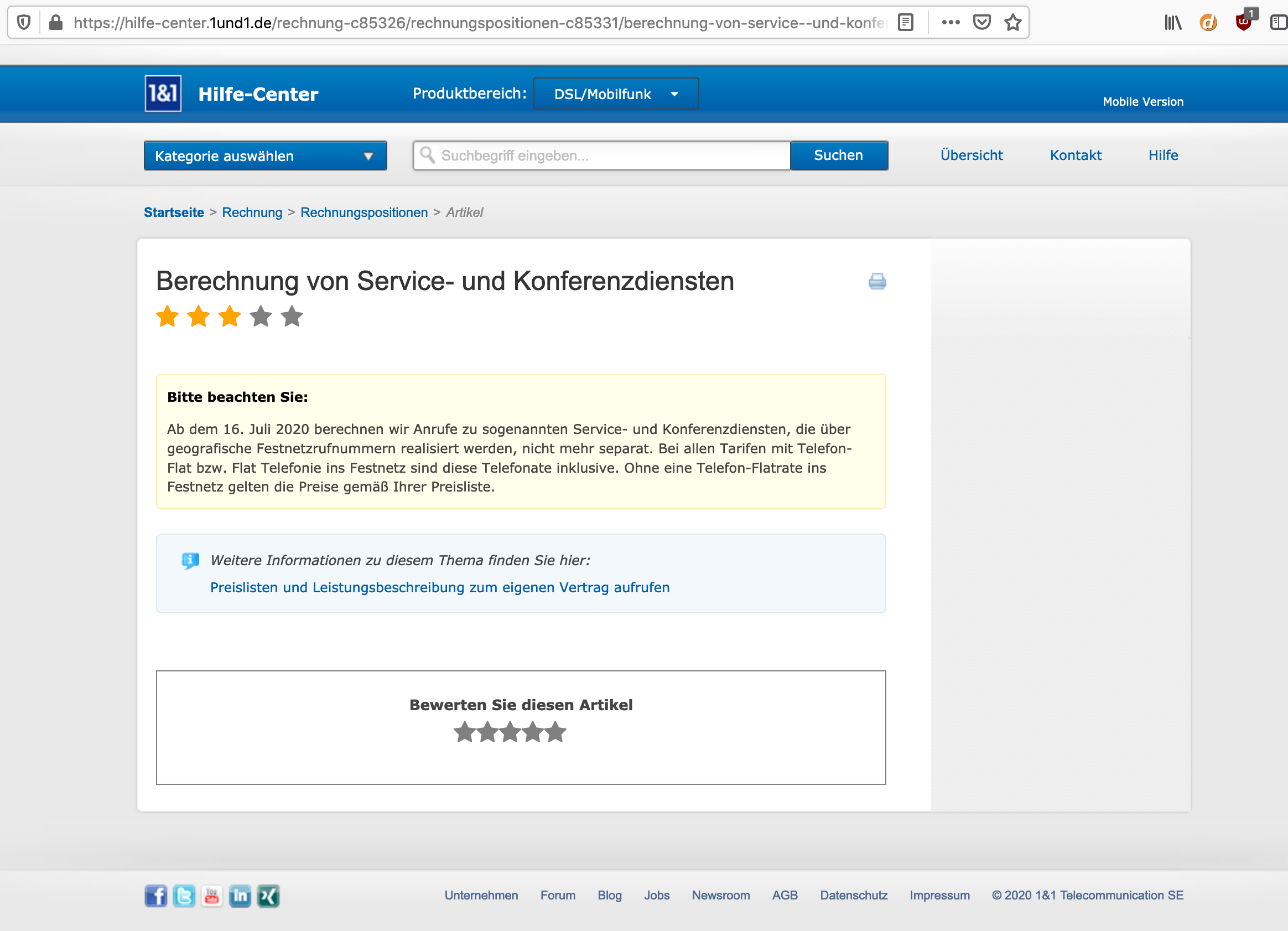This screenshot has width=1288, height=931.
Task: Open the Xing icon in footer
Action: click(268, 896)
